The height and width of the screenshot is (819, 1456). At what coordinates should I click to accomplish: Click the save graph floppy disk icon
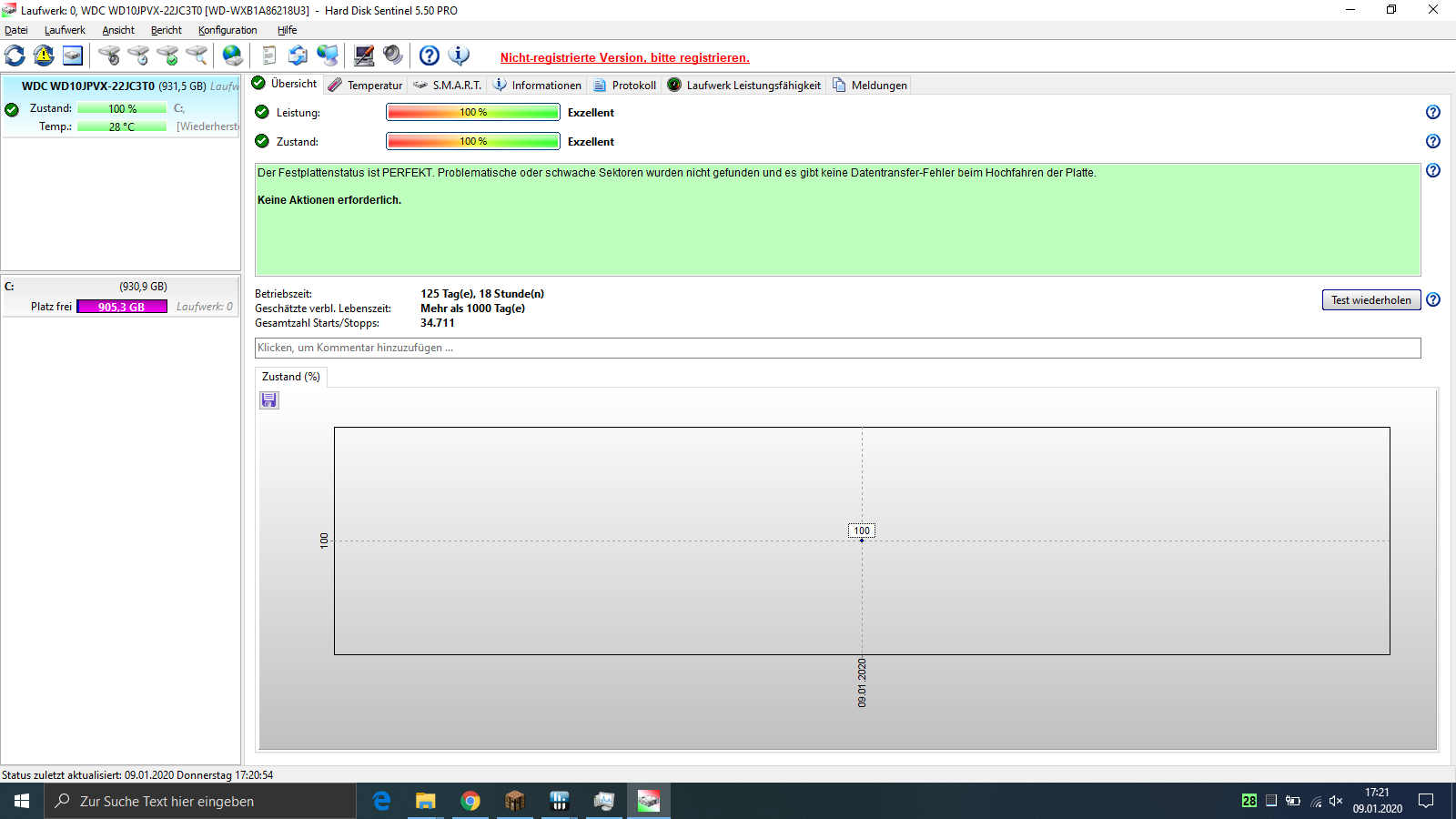(x=269, y=400)
